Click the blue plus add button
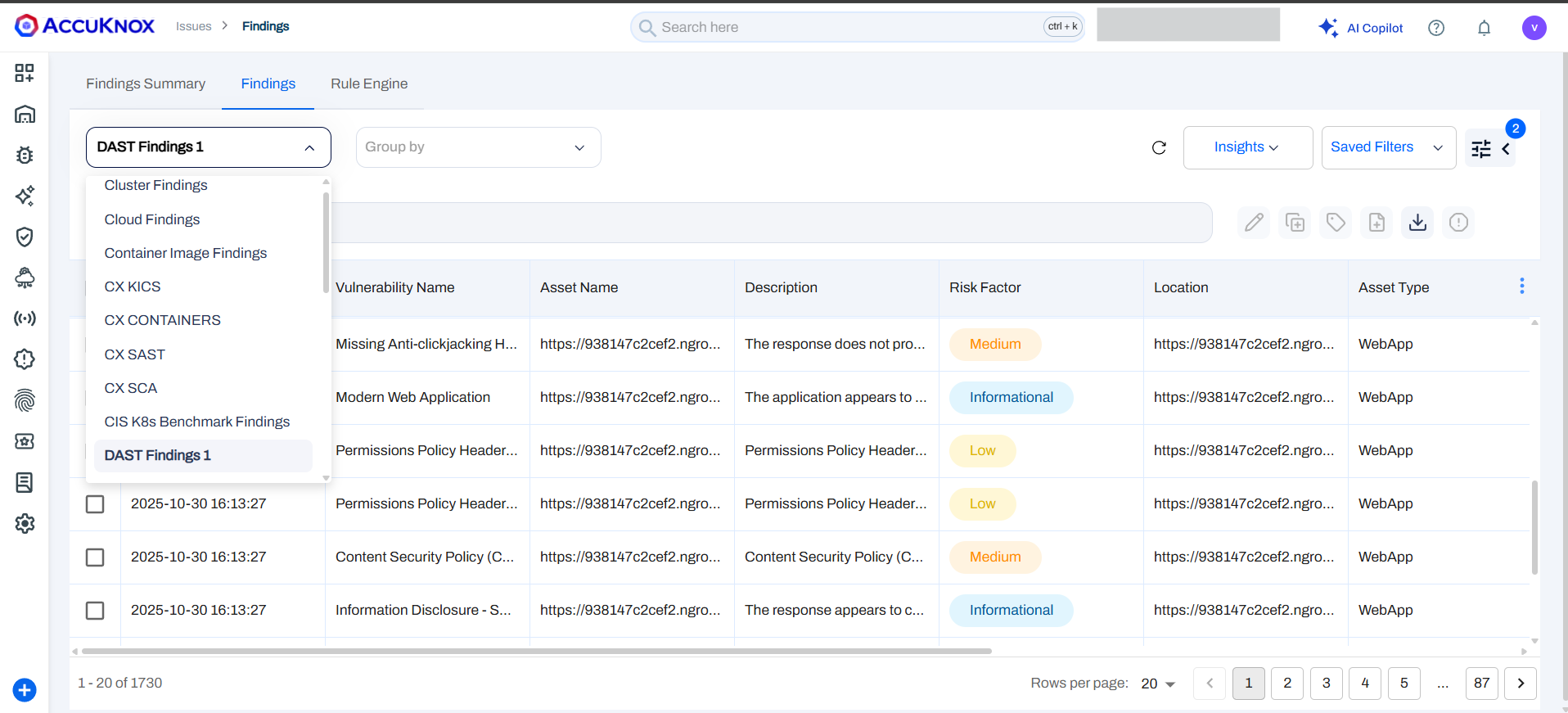Viewport: 1568px width, 713px height. pyautogui.click(x=25, y=690)
